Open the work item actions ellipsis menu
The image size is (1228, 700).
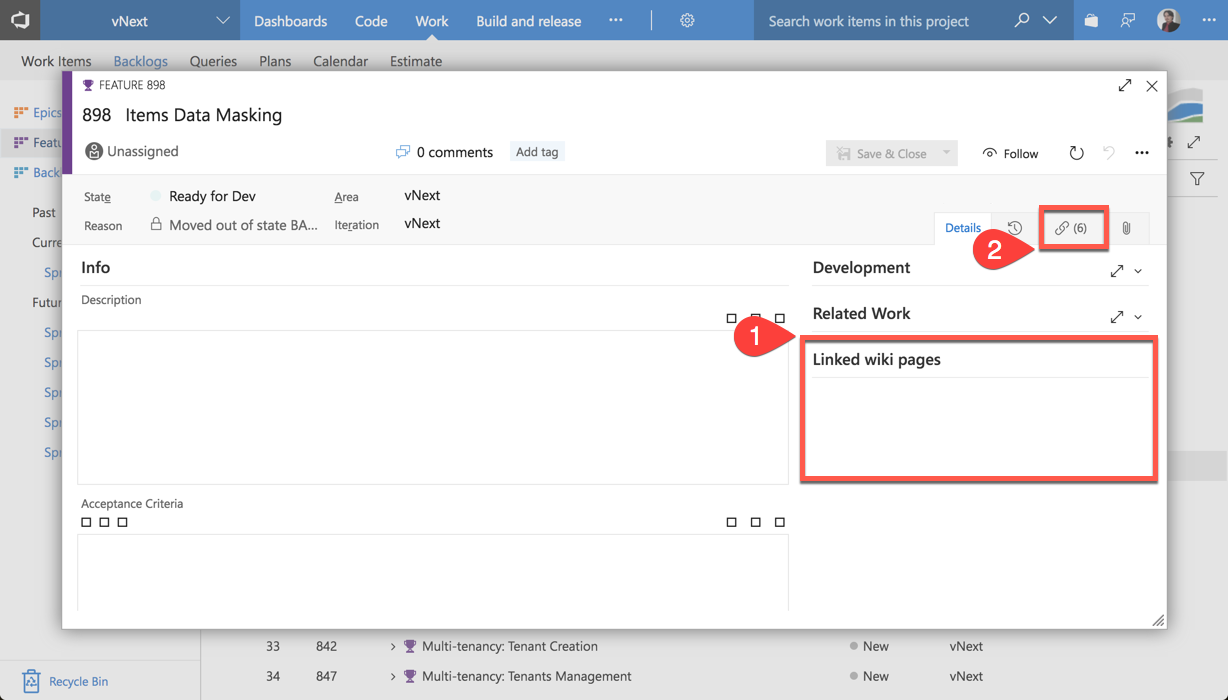pyautogui.click(x=1142, y=153)
